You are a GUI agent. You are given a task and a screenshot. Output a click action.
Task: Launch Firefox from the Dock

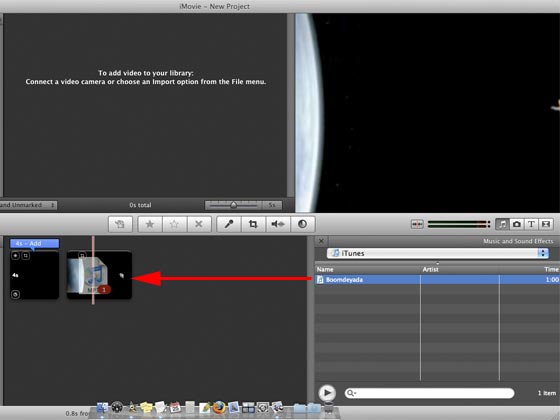[x=219, y=407]
